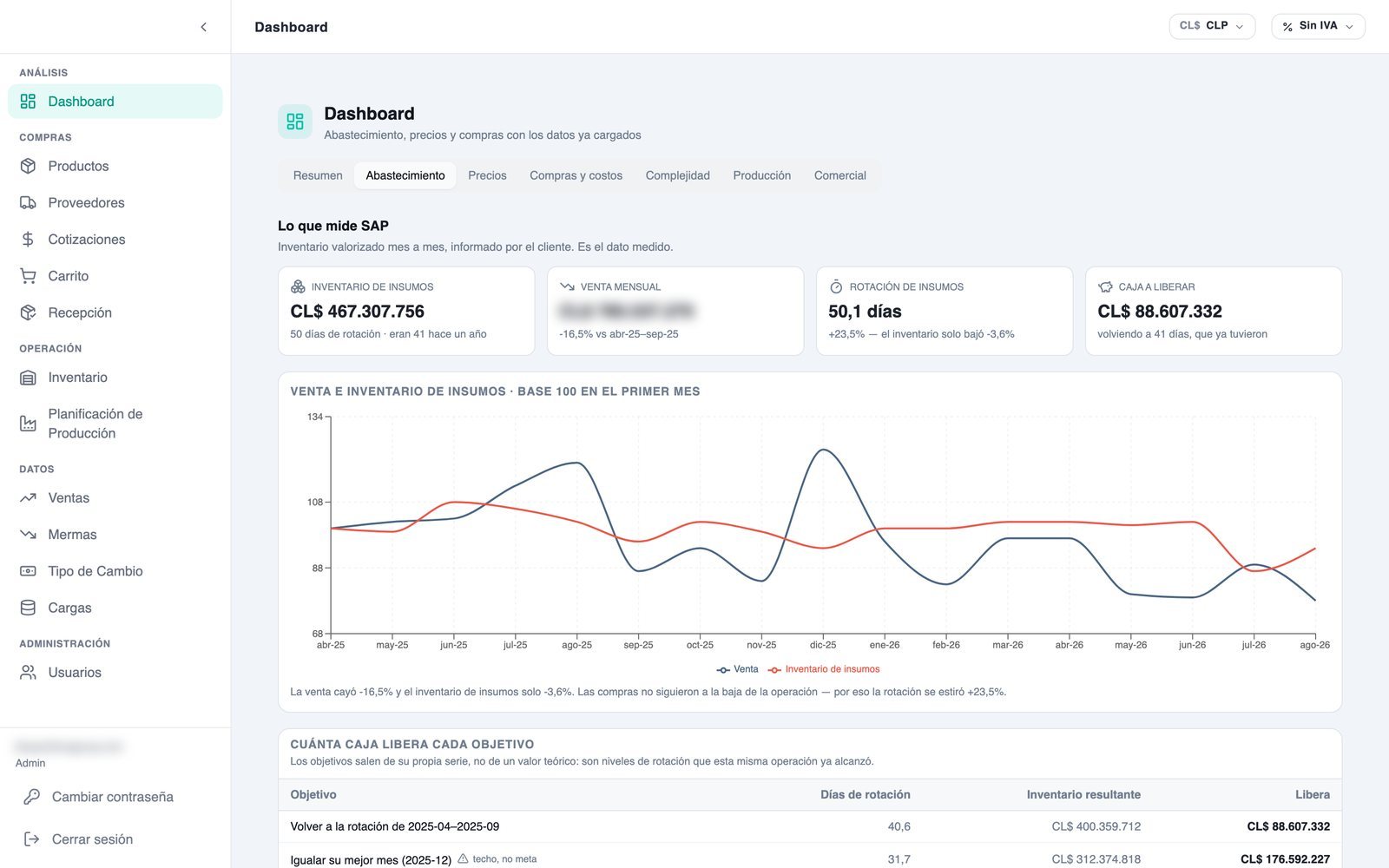This screenshot has width=1389, height=868.
Task: Open the CLP currency dropdown
Action: pos(1212,26)
